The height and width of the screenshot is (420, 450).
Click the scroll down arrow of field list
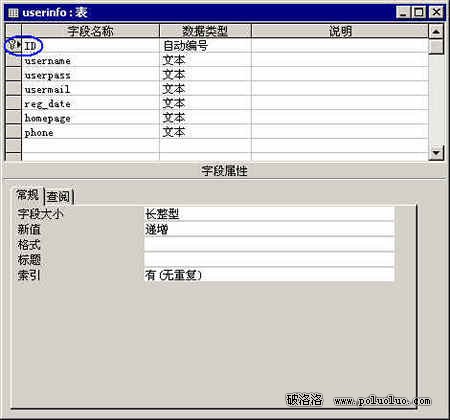coord(436,153)
